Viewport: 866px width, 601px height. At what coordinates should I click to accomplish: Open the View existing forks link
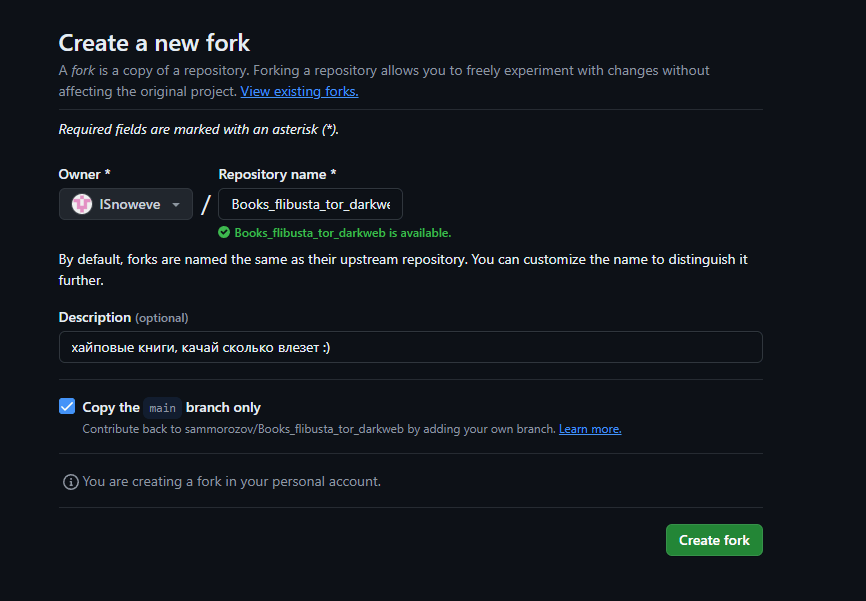click(x=299, y=91)
